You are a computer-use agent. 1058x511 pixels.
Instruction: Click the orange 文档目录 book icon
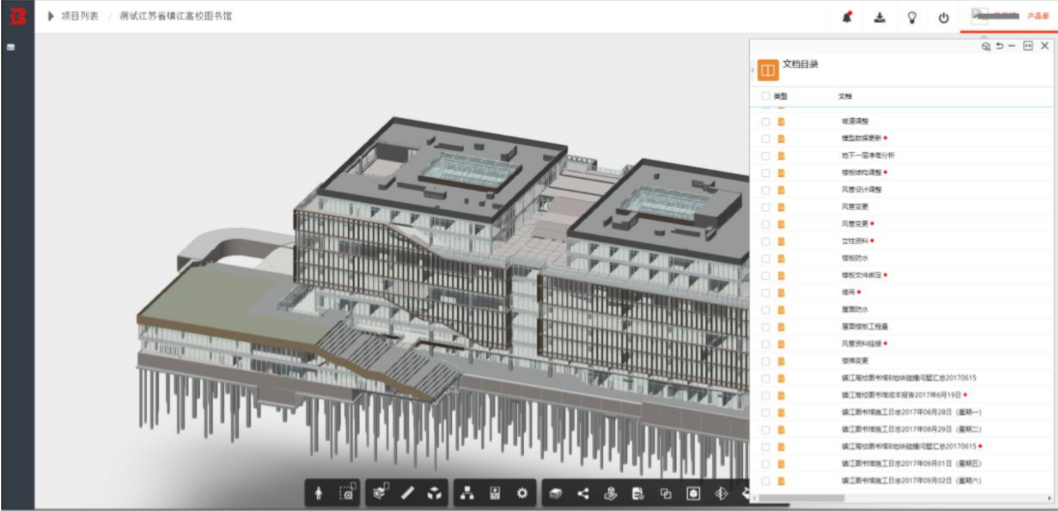click(x=768, y=70)
